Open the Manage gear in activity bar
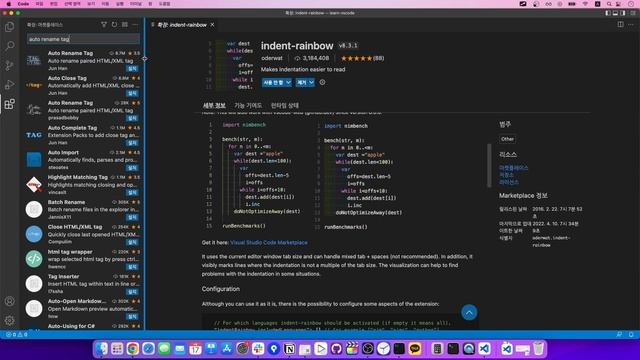 click(9, 320)
